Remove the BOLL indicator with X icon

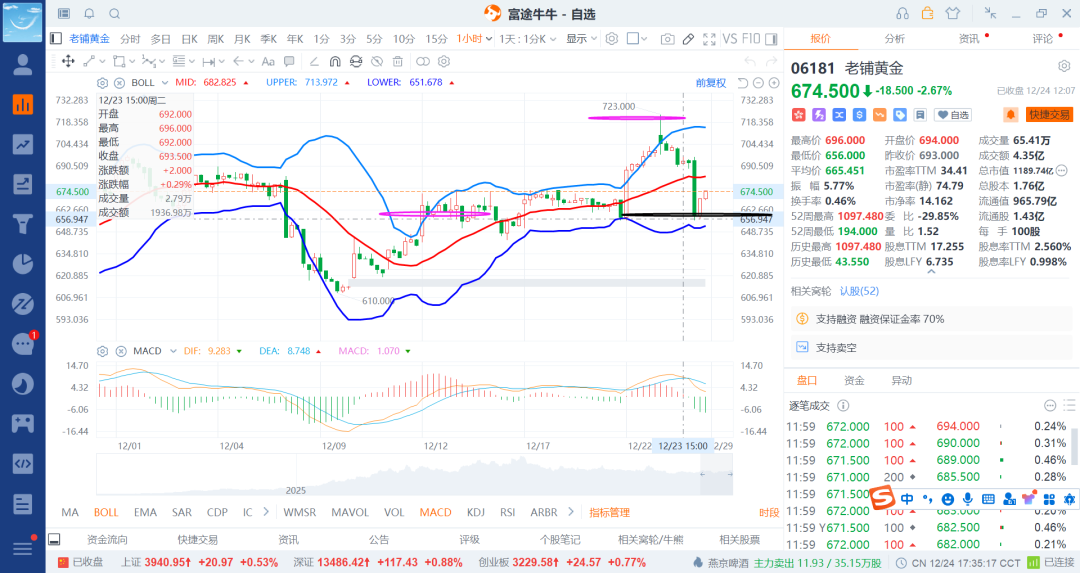point(119,83)
